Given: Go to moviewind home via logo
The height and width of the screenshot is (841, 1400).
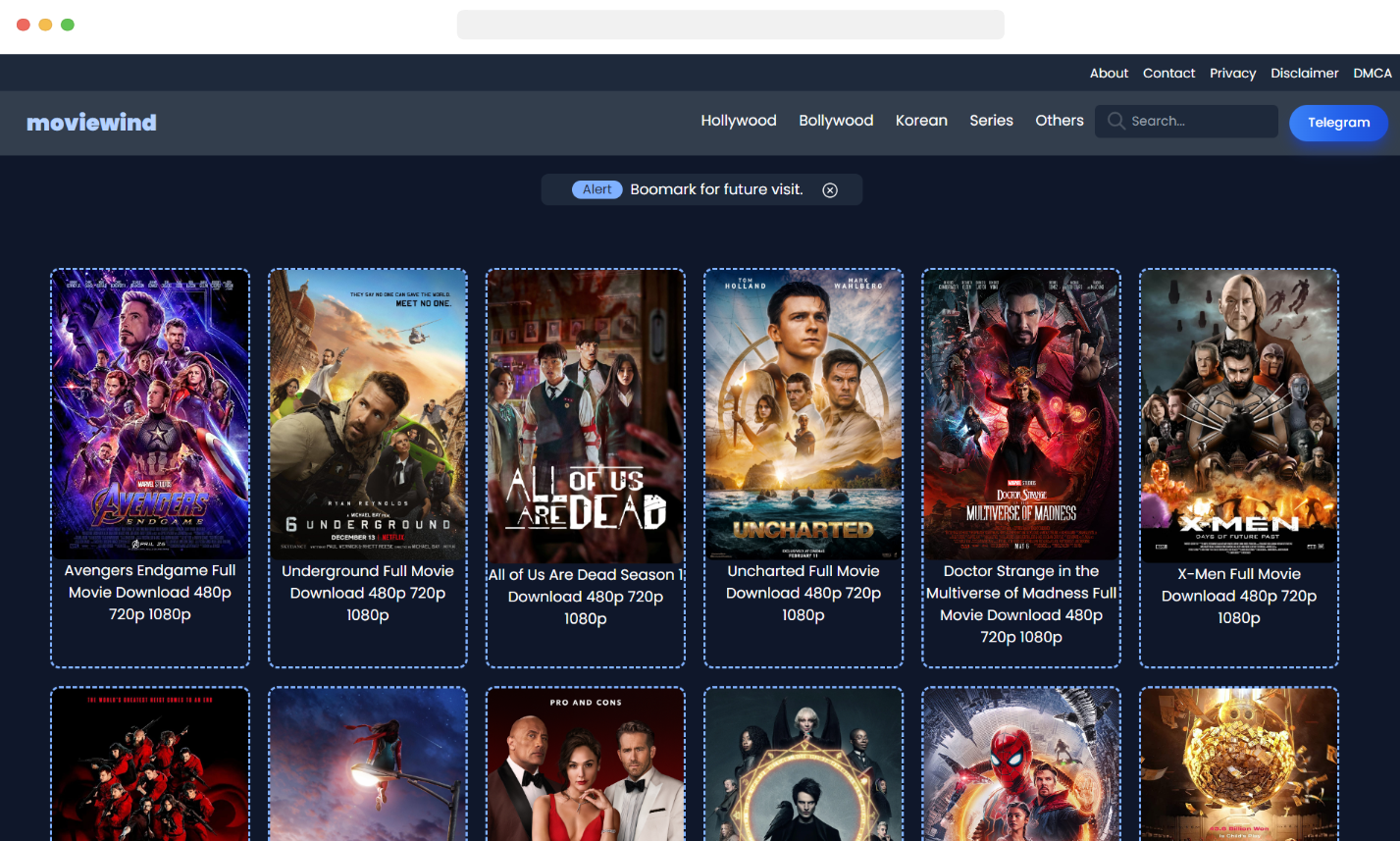Looking at the screenshot, I should coord(91,123).
